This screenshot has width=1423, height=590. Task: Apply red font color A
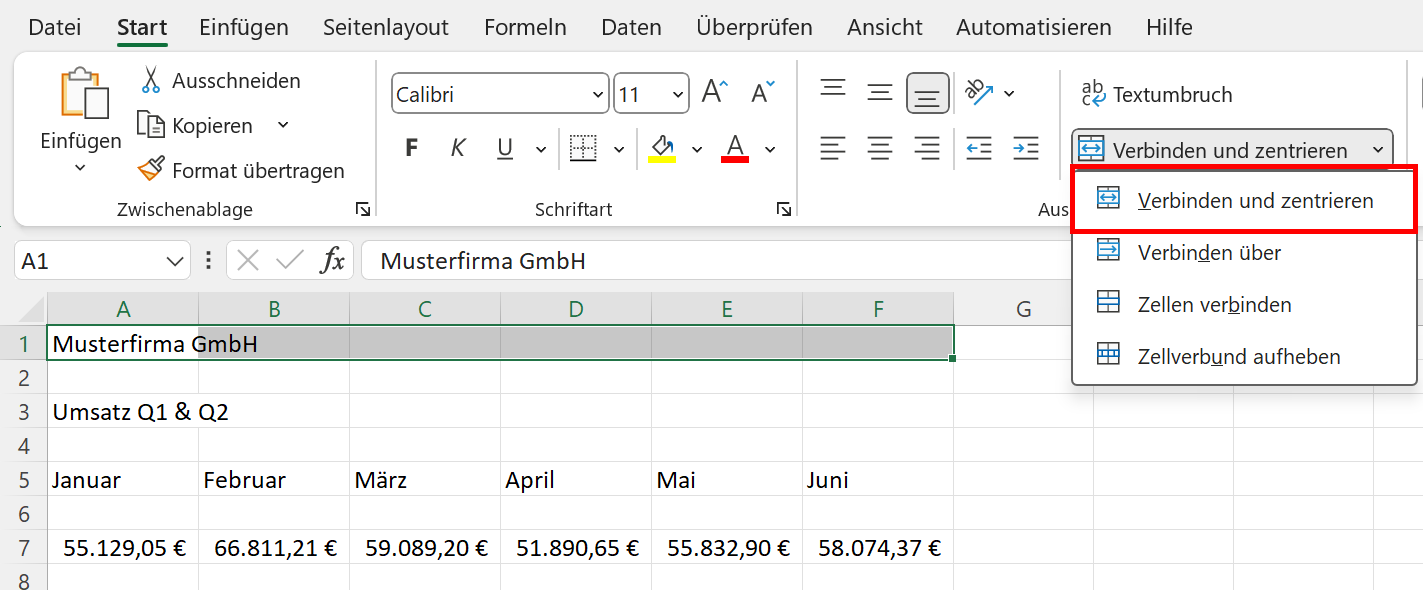coord(735,149)
